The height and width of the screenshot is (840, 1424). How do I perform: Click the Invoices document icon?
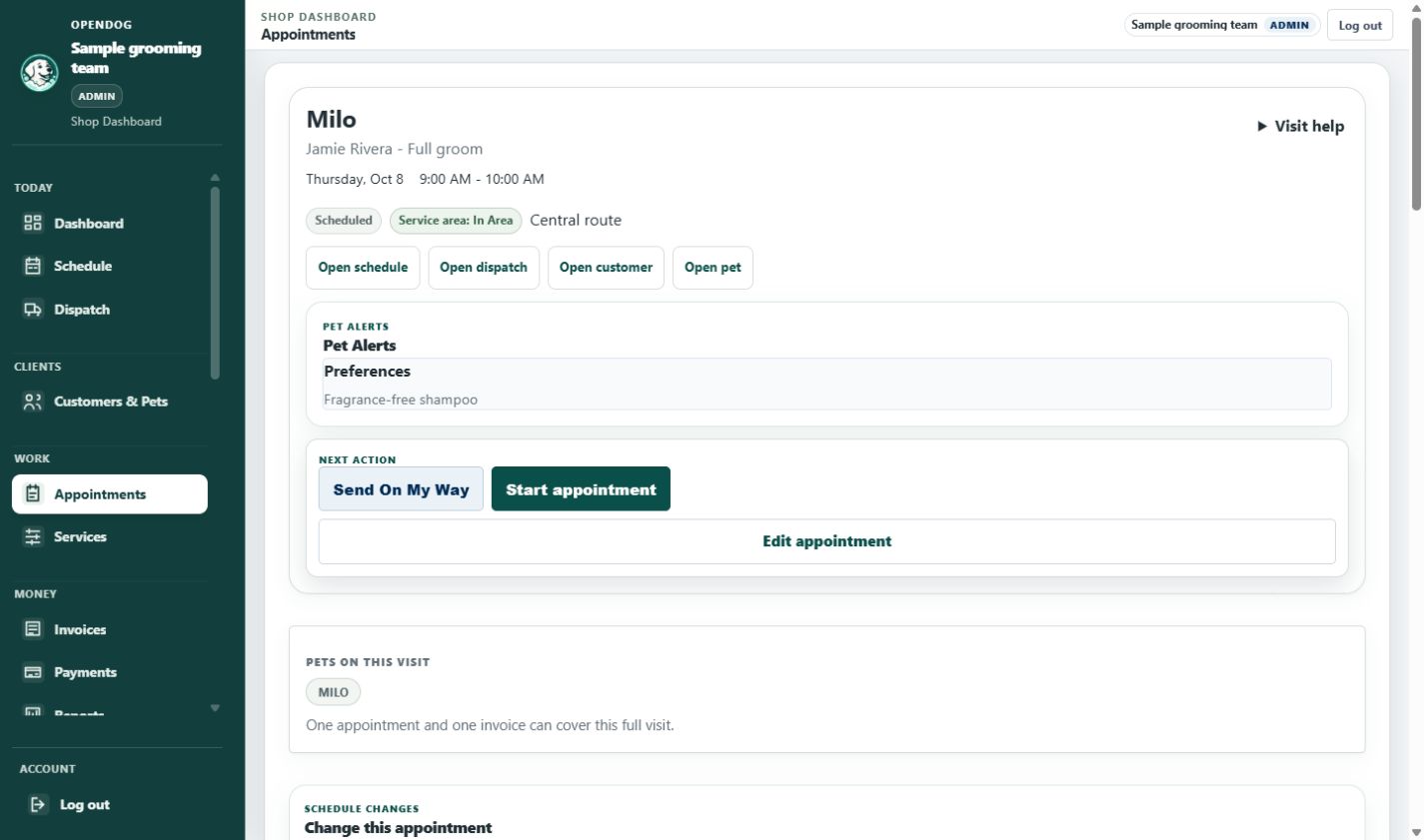33,629
